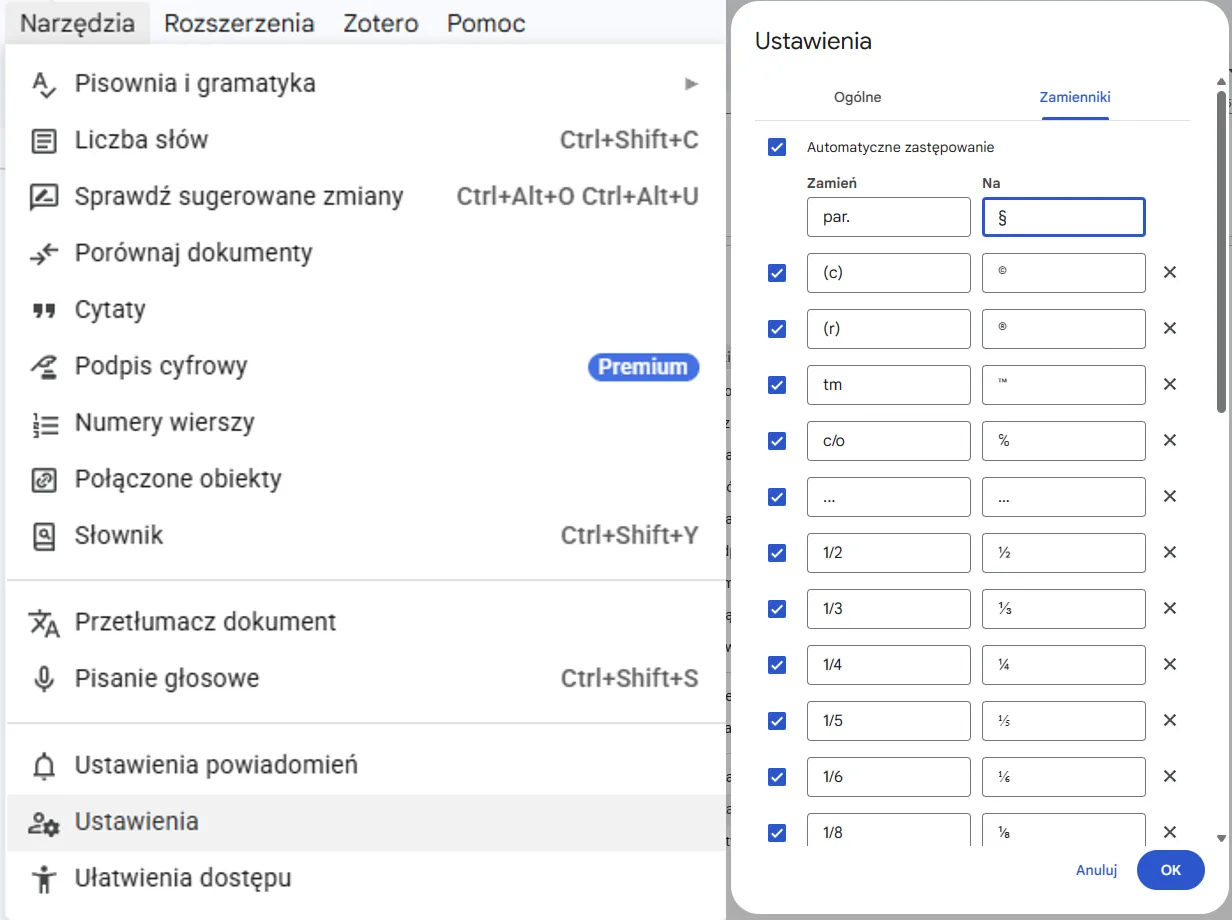
Task: Select the Pisownia i gramatyka spell-check icon
Action: coord(42,84)
